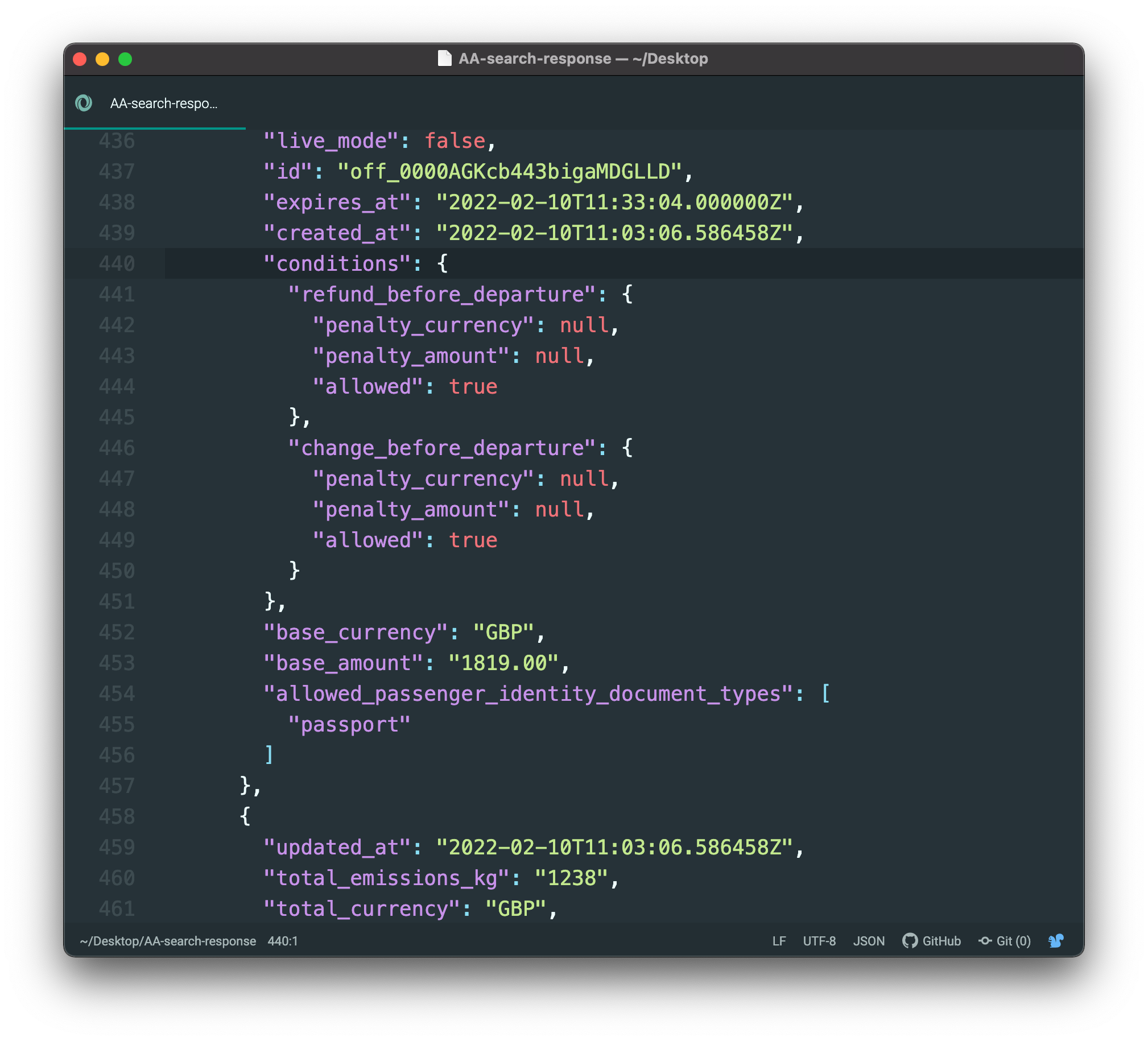Click the "1238" emissions value

tap(572, 879)
